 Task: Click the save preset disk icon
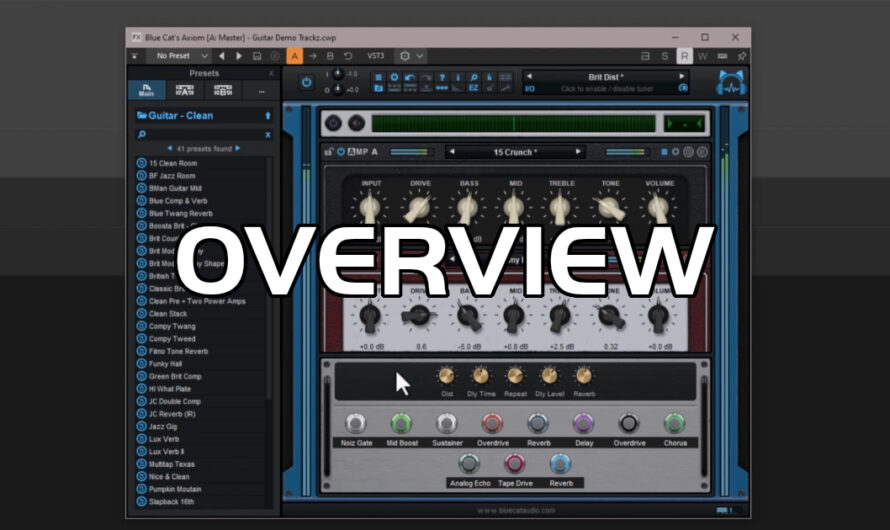(257, 56)
